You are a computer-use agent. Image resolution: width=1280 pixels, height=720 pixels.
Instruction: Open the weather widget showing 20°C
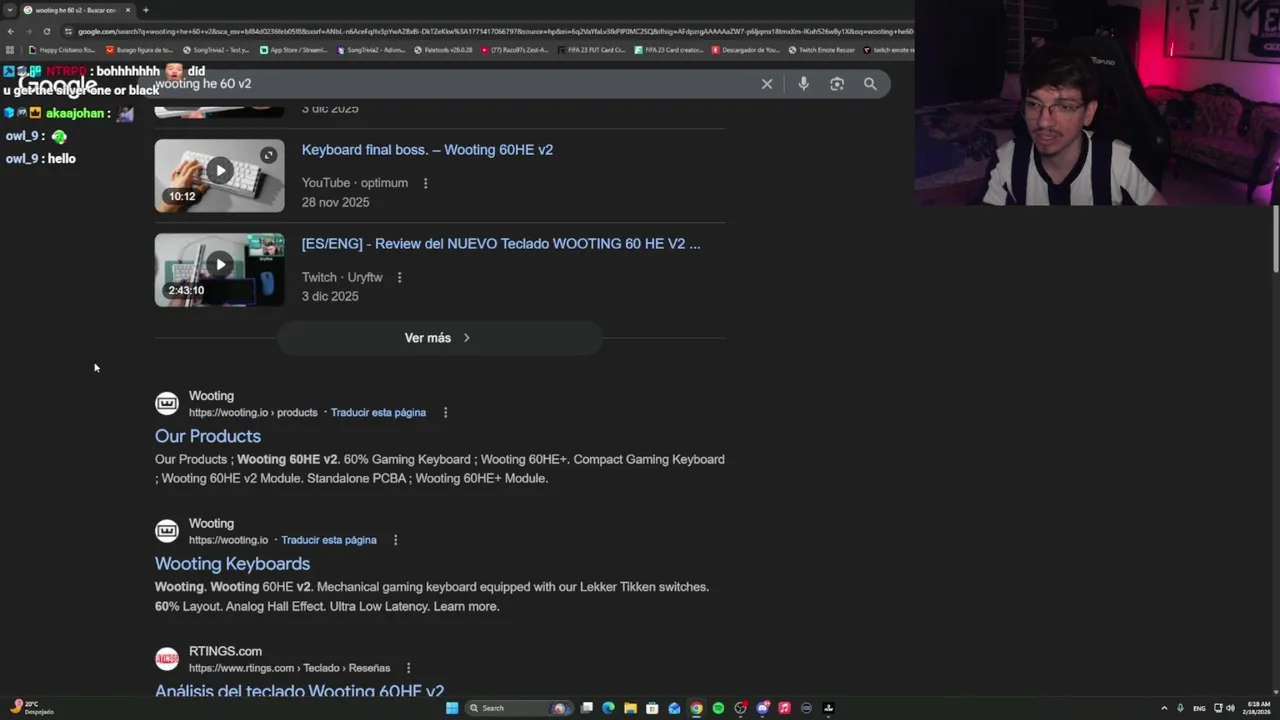(30, 707)
